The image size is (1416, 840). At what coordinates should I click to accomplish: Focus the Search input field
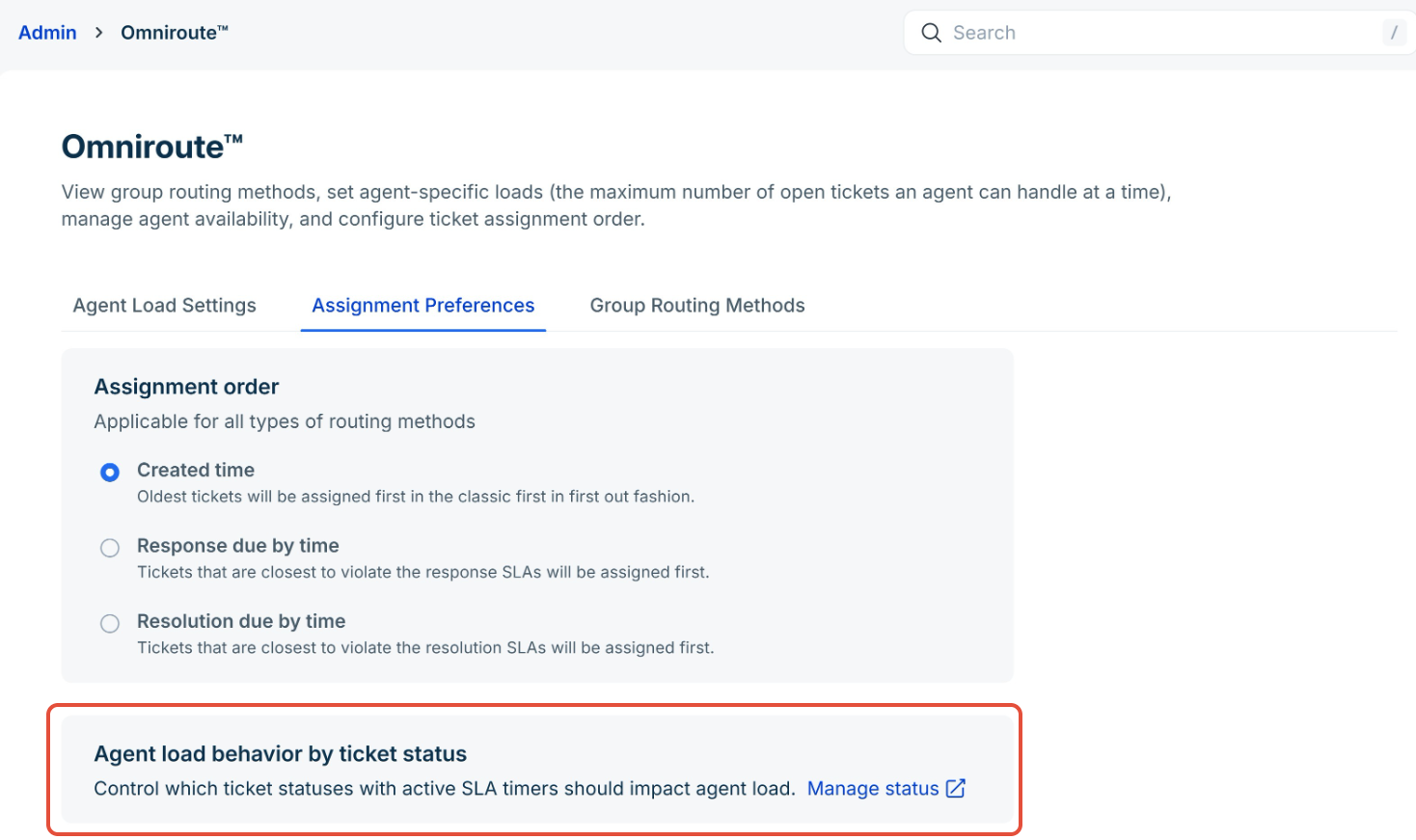coord(1160,33)
